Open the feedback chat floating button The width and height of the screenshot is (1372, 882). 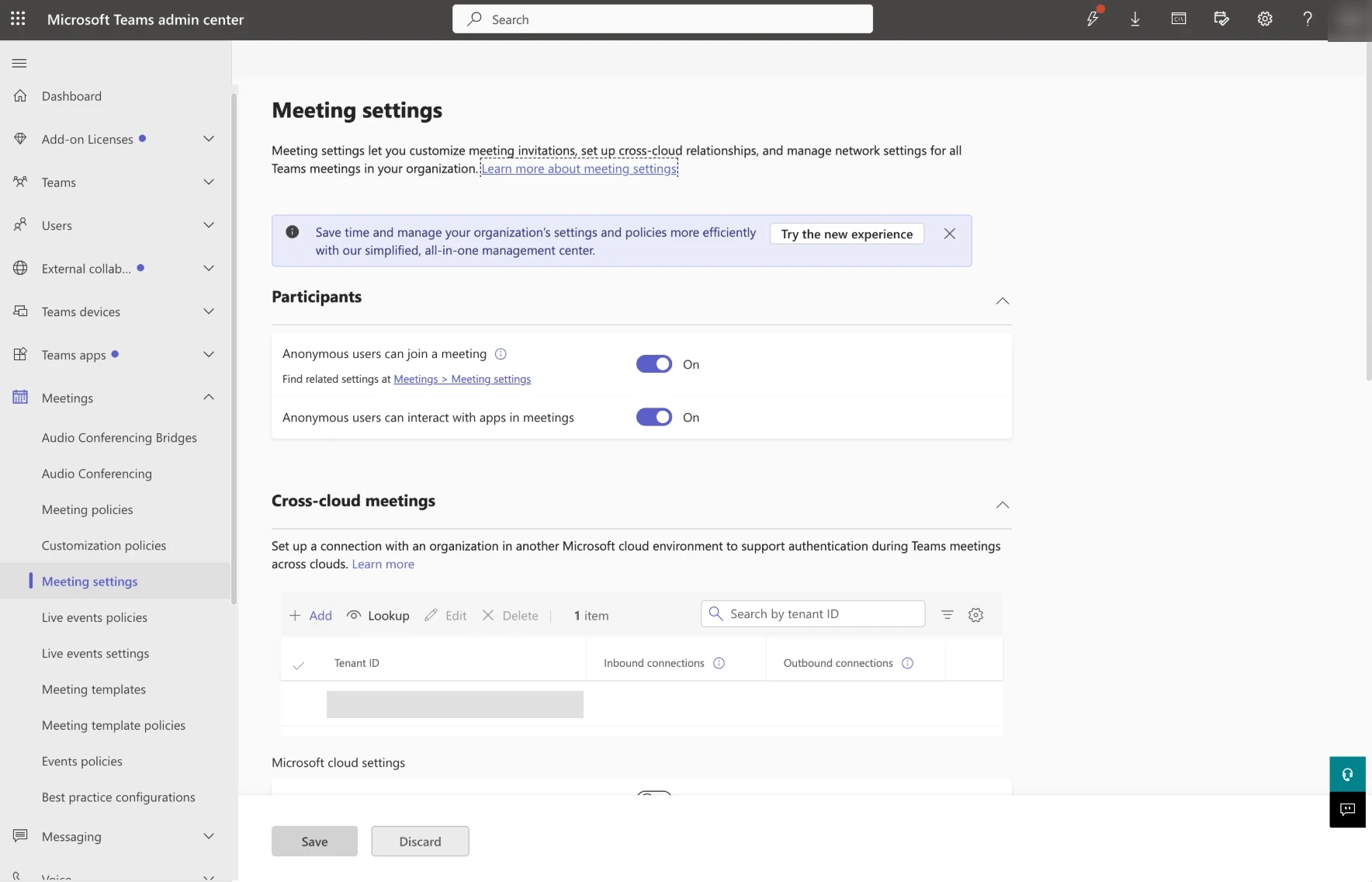click(1347, 810)
